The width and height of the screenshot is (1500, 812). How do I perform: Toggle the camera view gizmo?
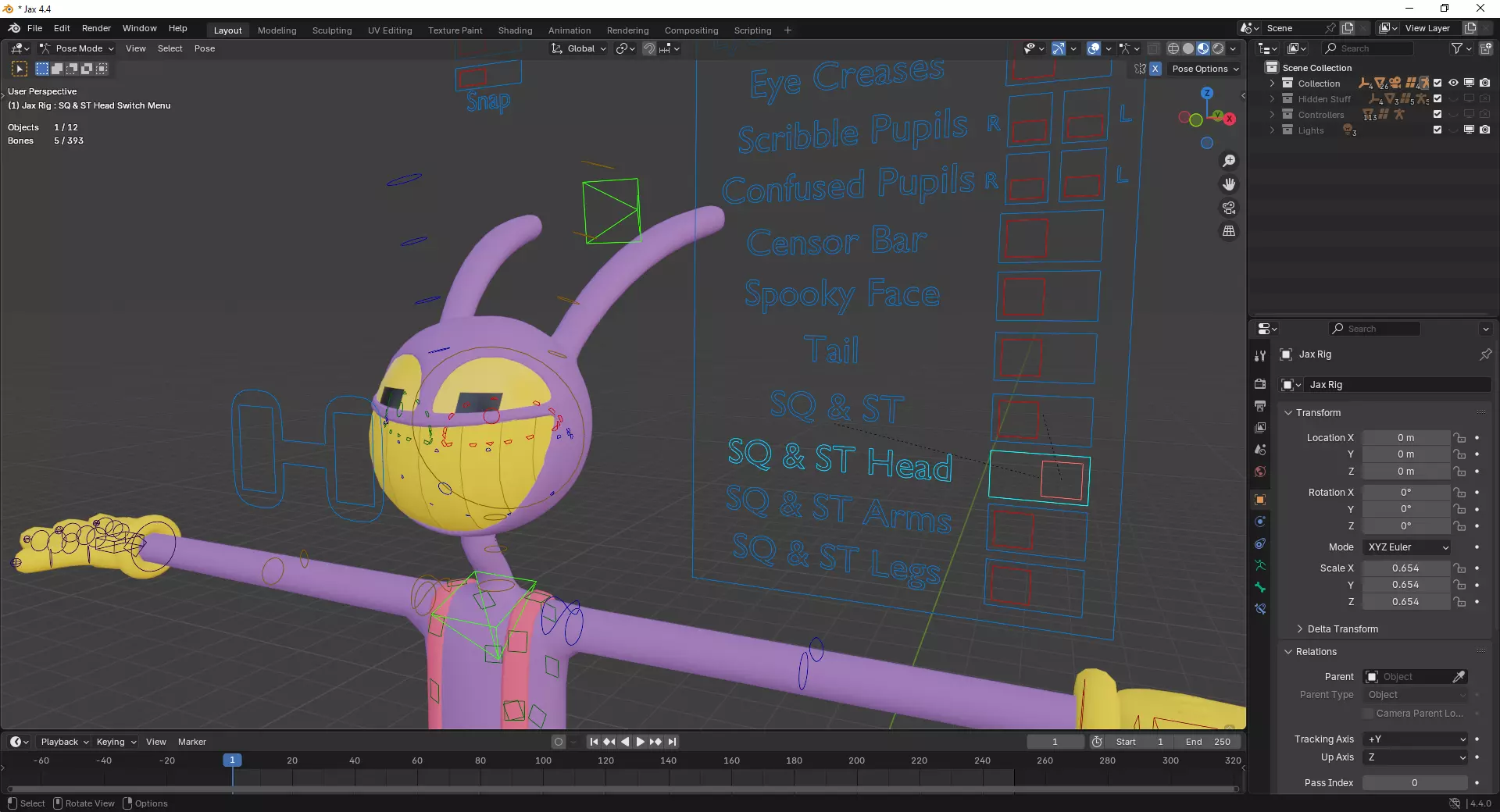1229,208
